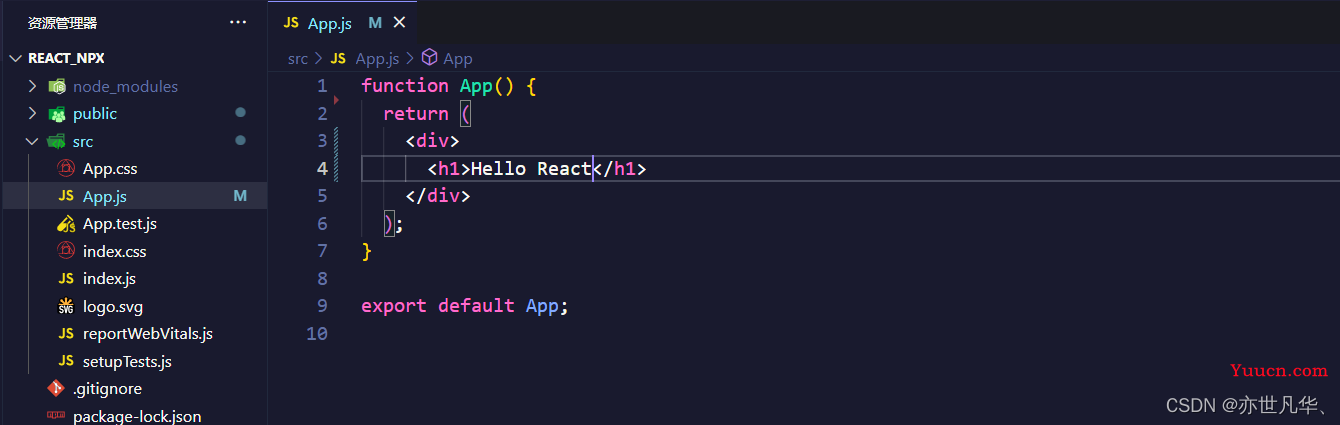This screenshot has width=1340, height=425.
Task: Select the public folder label
Action: (95, 113)
